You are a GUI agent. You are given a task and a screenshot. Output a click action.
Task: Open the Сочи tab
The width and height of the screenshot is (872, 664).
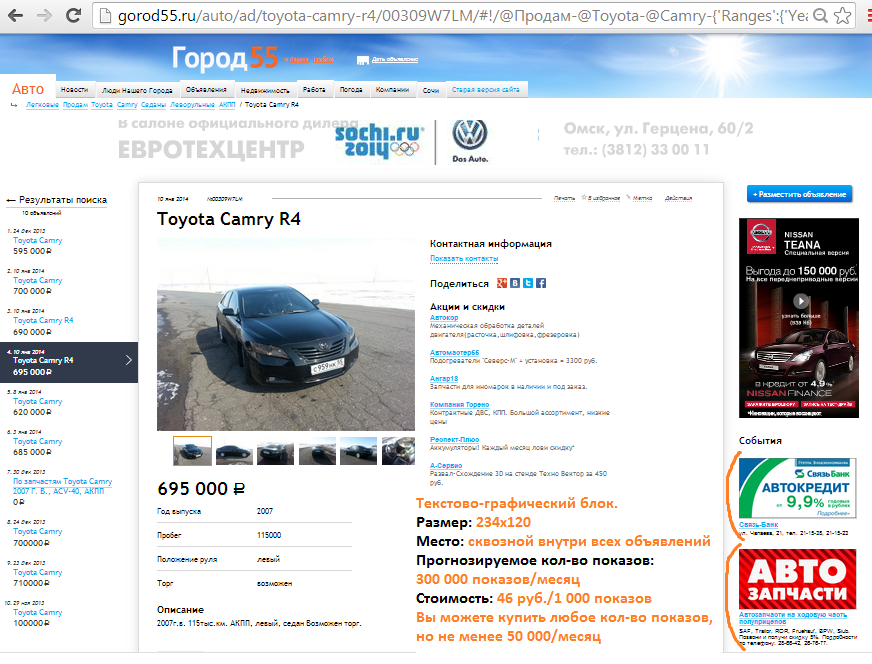pyautogui.click(x=431, y=90)
